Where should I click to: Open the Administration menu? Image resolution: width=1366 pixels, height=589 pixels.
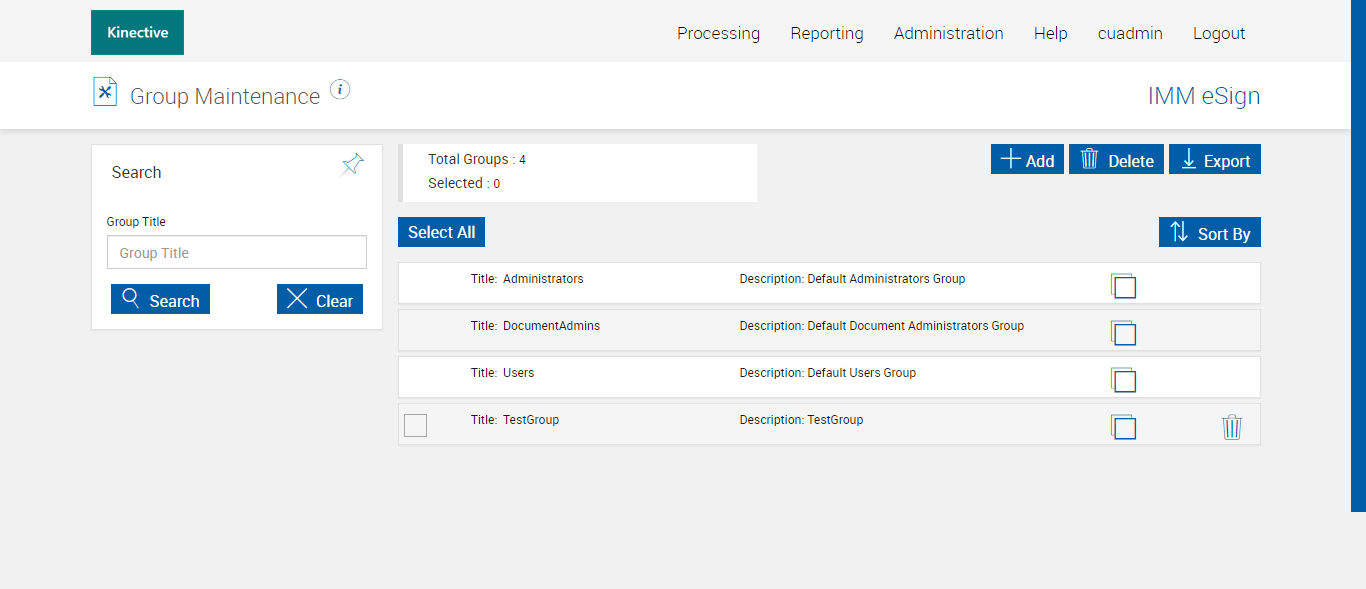[x=948, y=33]
